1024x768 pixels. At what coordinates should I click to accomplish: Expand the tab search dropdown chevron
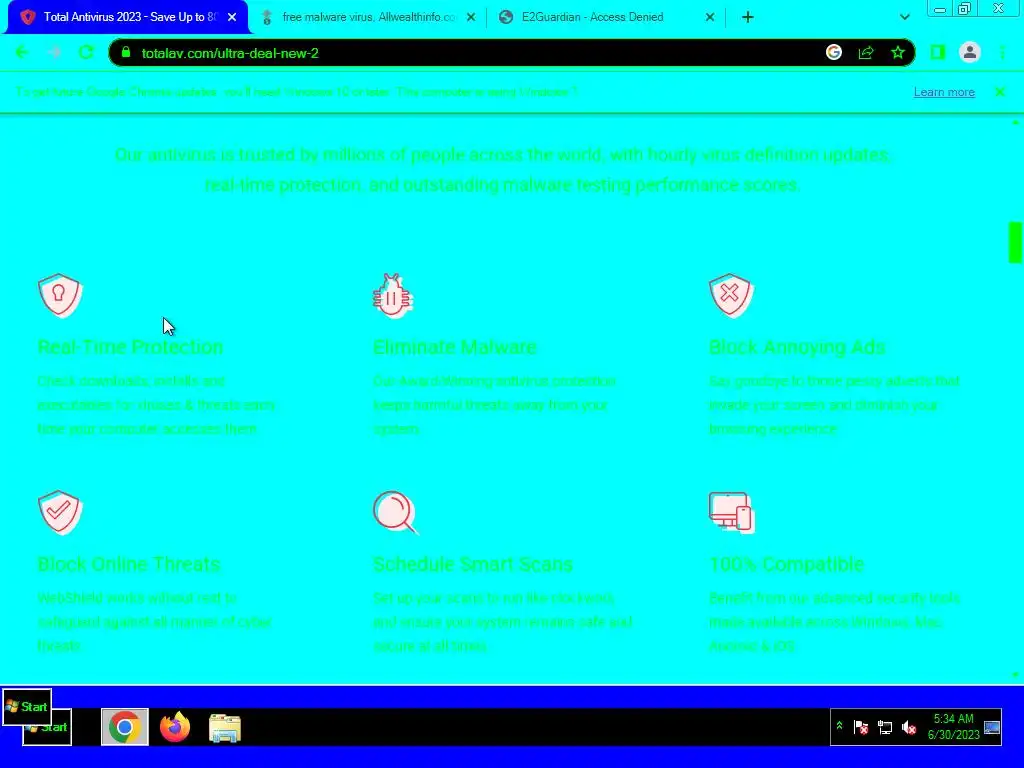(x=904, y=17)
